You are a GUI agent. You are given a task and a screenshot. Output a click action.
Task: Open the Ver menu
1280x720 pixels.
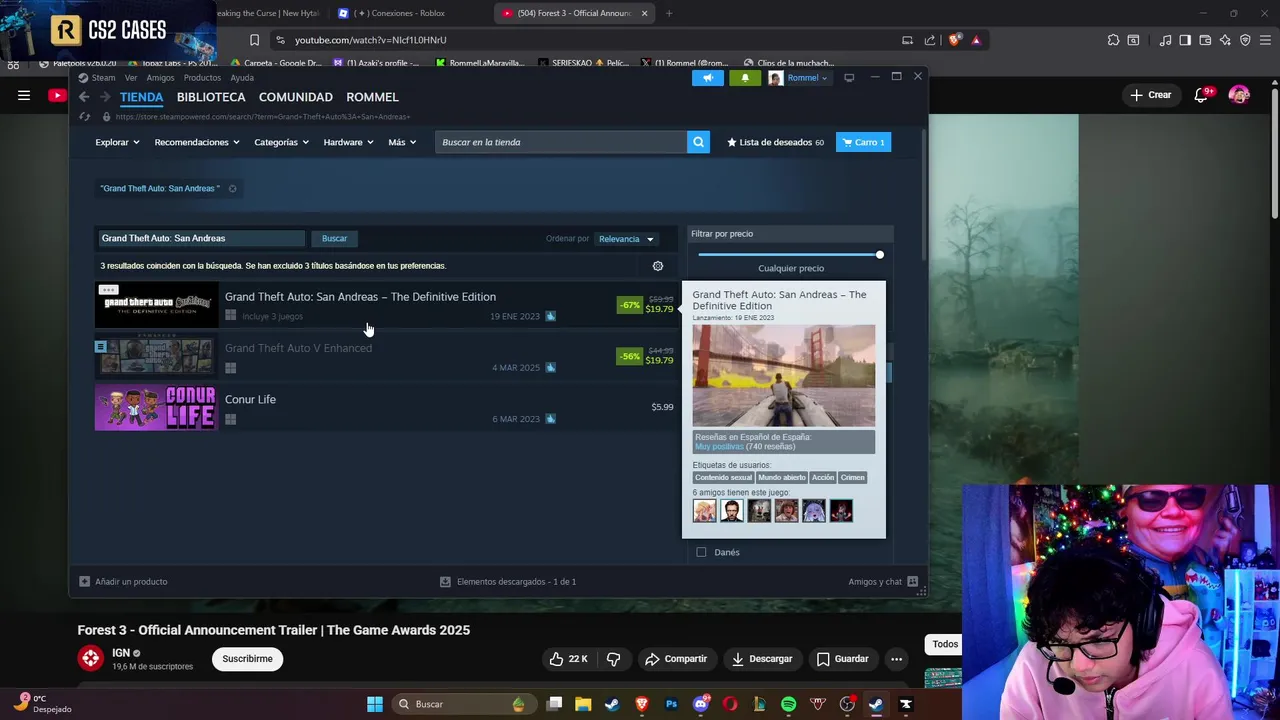[x=131, y=78]
